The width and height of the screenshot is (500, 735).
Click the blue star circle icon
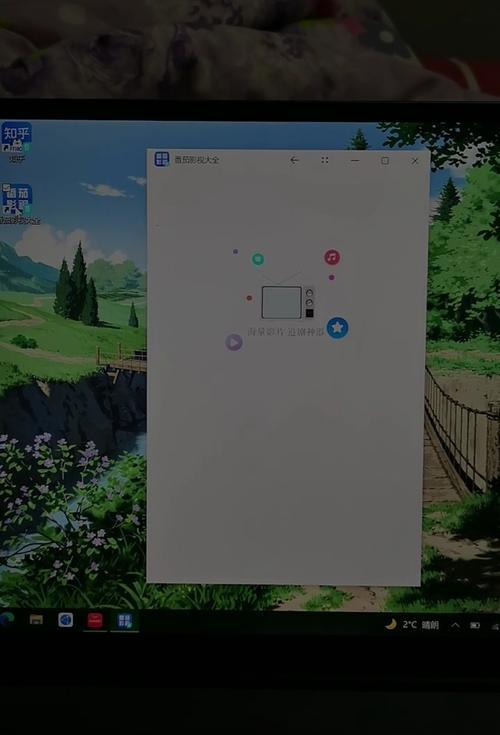pyautogui.click(x=337, y=328)
